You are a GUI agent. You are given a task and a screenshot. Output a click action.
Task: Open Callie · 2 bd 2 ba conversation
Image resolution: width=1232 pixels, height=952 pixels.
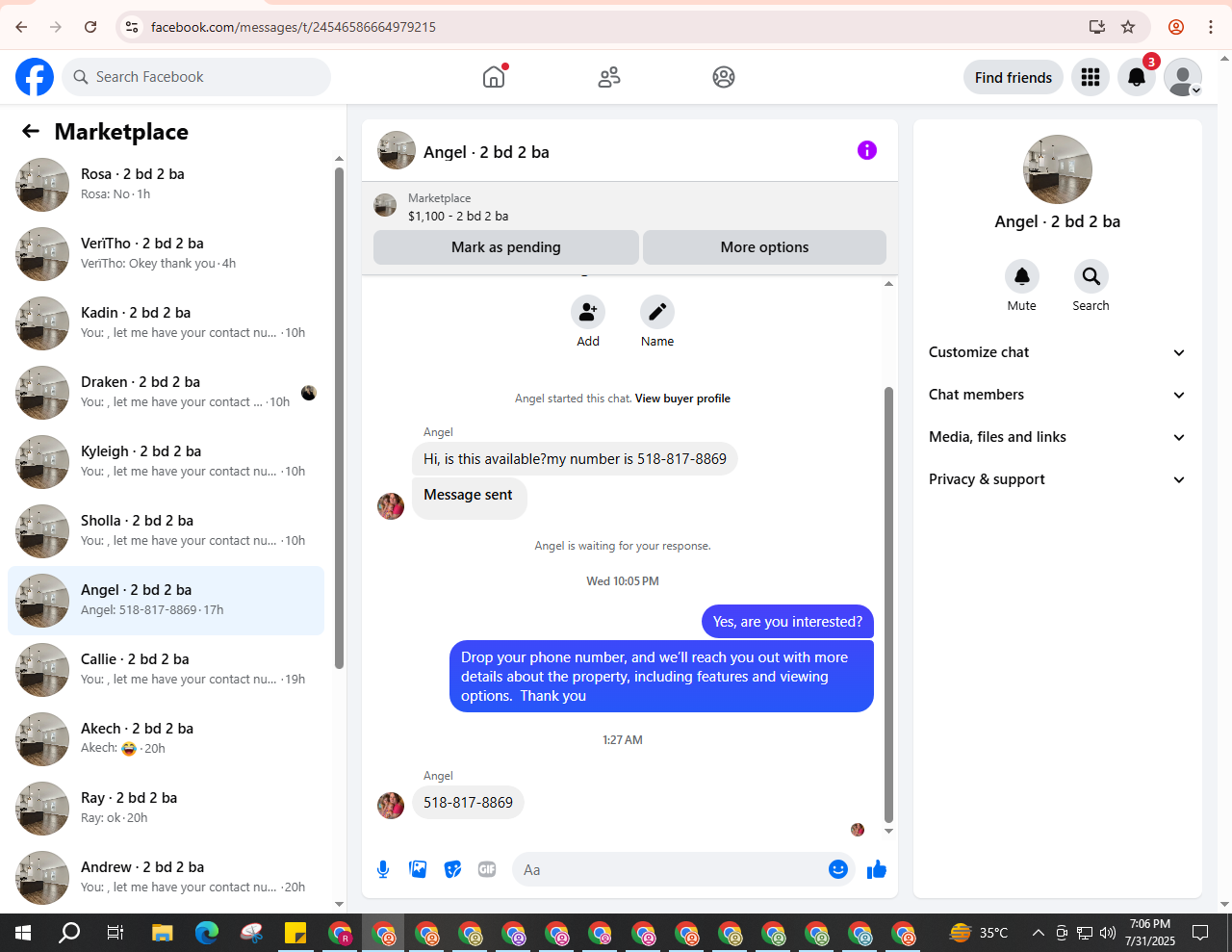coord(167,670)
